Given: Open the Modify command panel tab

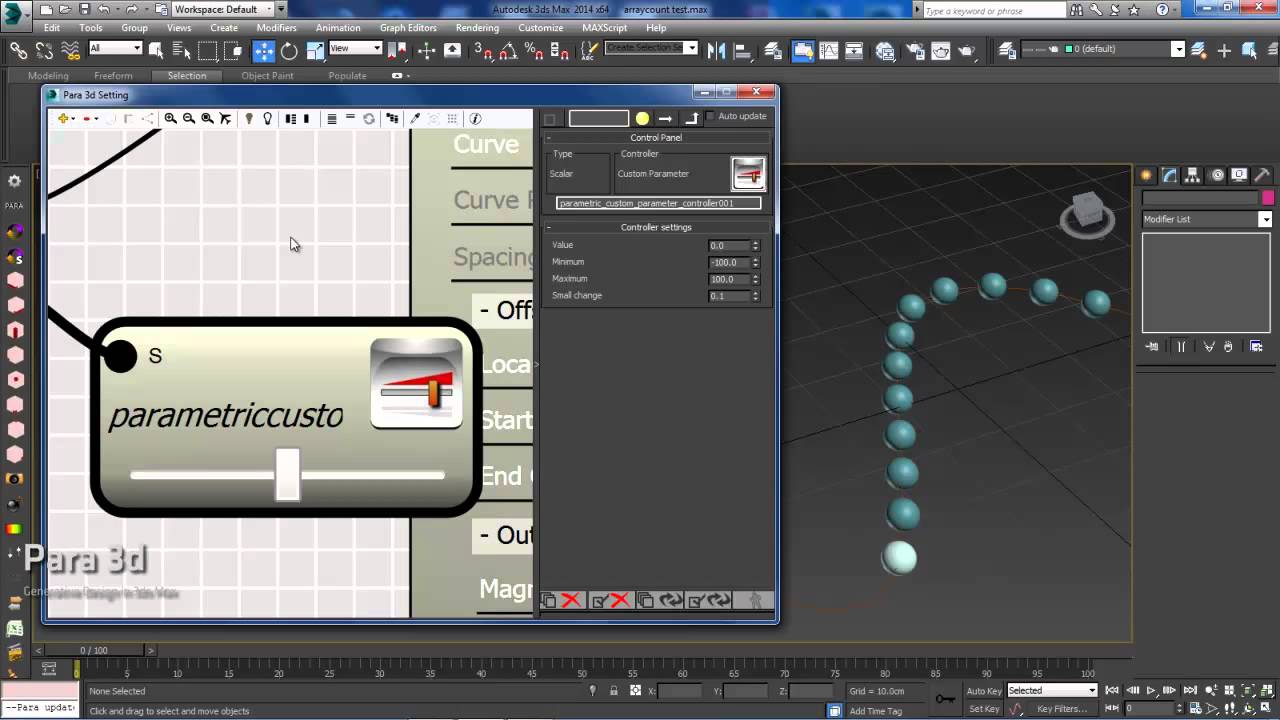Looking at the screenshot, I should tap(1169, 175).
